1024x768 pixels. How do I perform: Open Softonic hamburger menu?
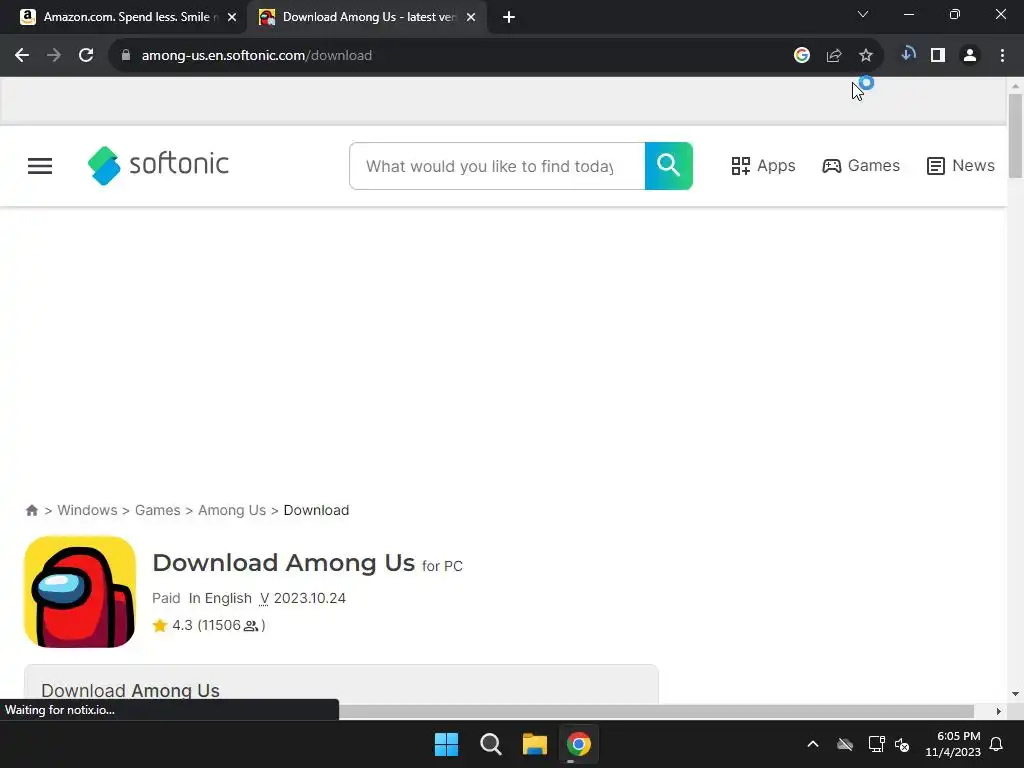pyautogui.click(x=40, y=166)
